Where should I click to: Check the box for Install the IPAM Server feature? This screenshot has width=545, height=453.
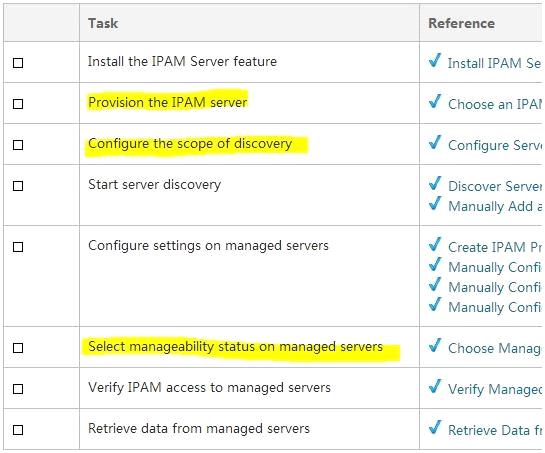pos(18,63)
